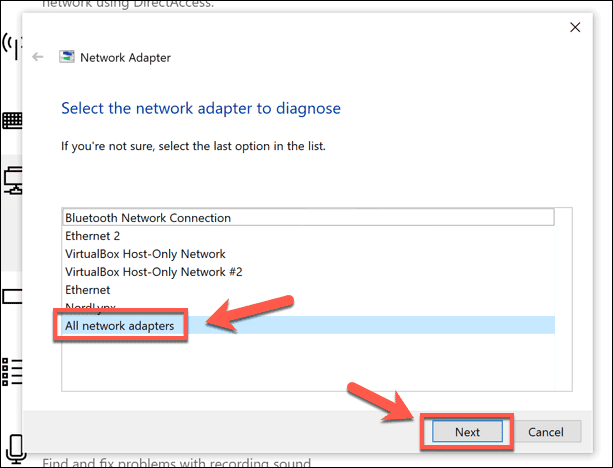Click the back arrow in the dialog header

click(38, 57)
